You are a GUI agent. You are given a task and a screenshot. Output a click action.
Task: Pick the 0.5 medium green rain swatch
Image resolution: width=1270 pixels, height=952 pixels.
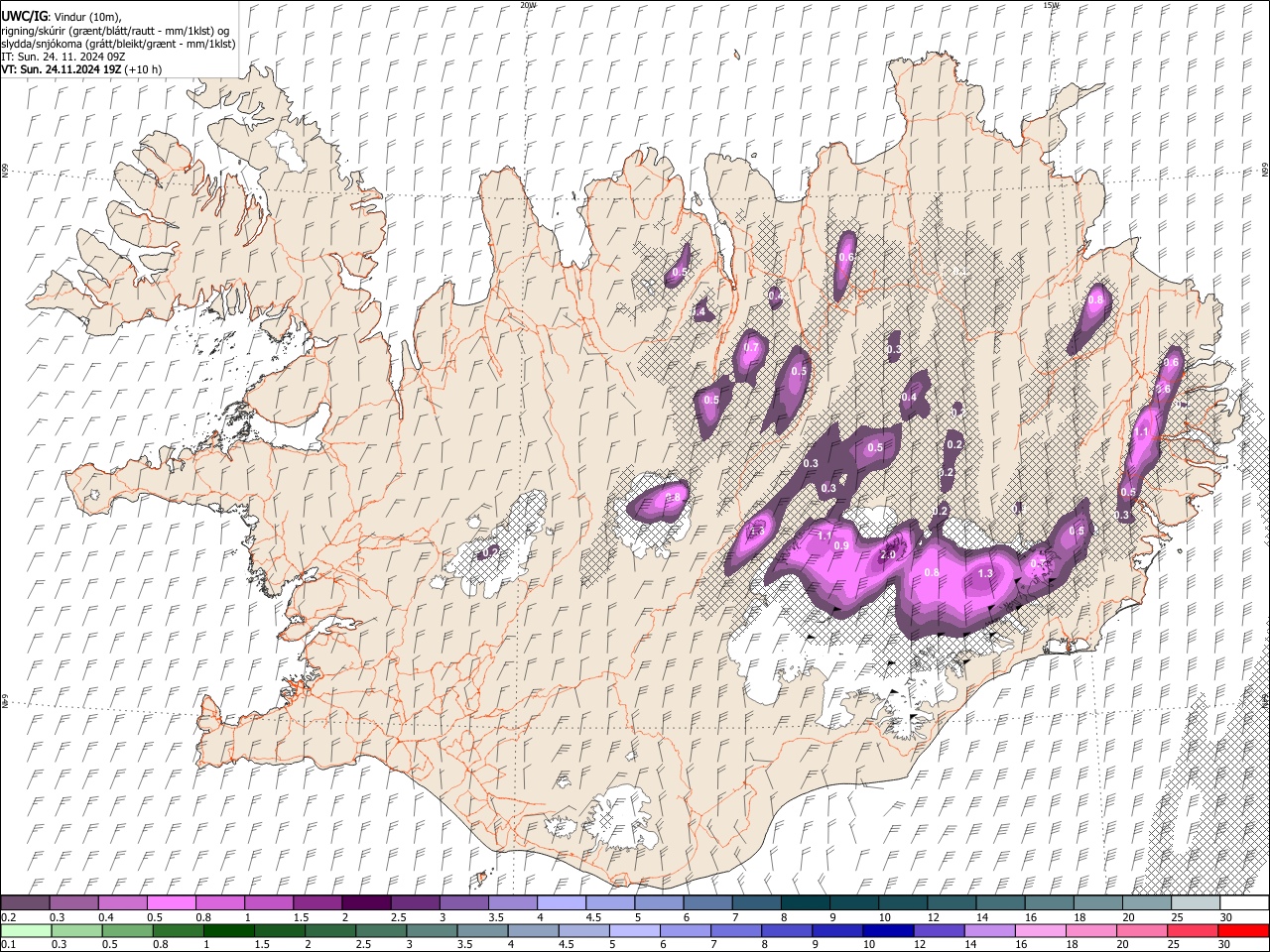pos(127,930)
